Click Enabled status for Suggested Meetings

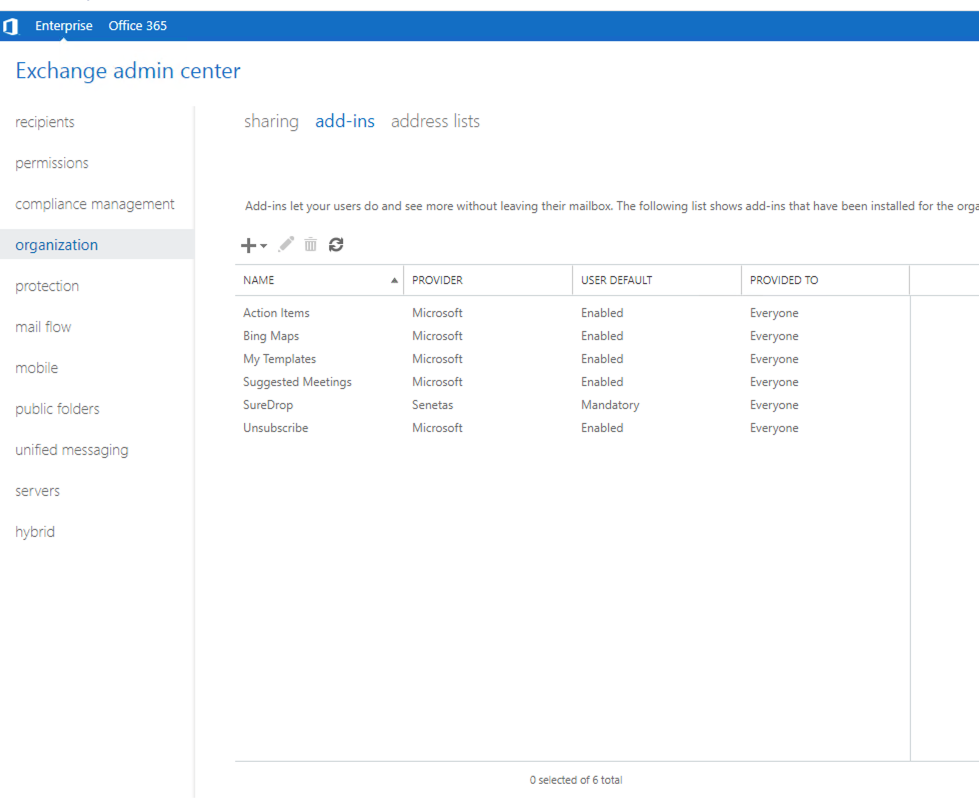point(602,382)
